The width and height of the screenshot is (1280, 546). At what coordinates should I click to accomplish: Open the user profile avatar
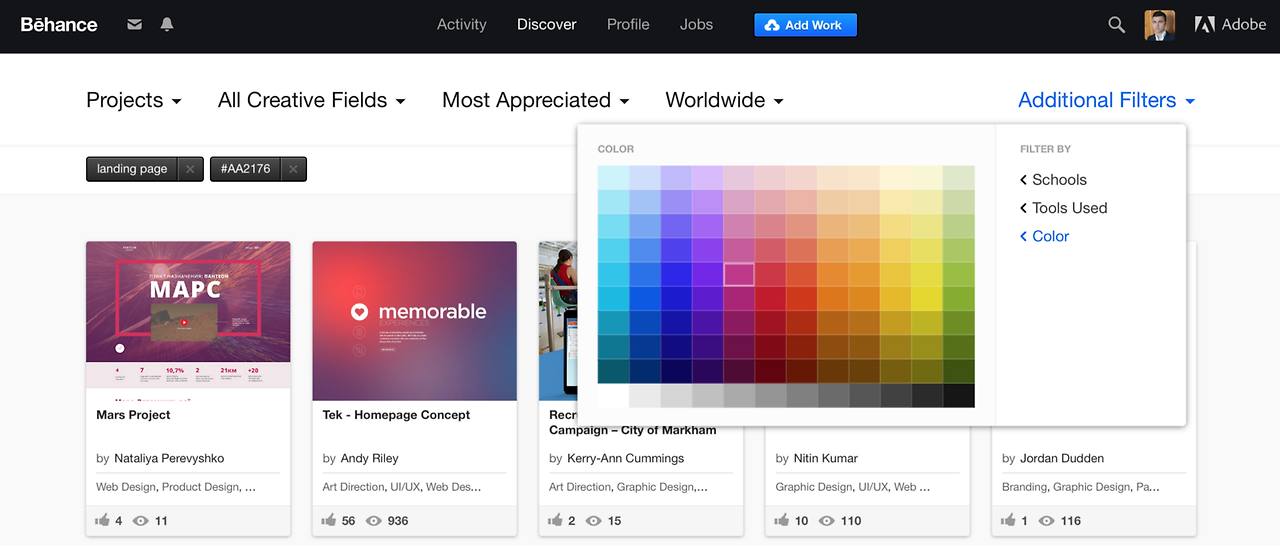coord(1159,25)
